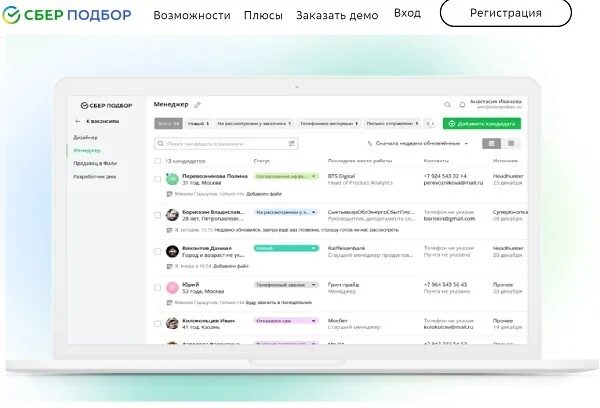Click the СБЕР ПОДБОР logo in page header

pyautogui.click(x=66, y=15)
